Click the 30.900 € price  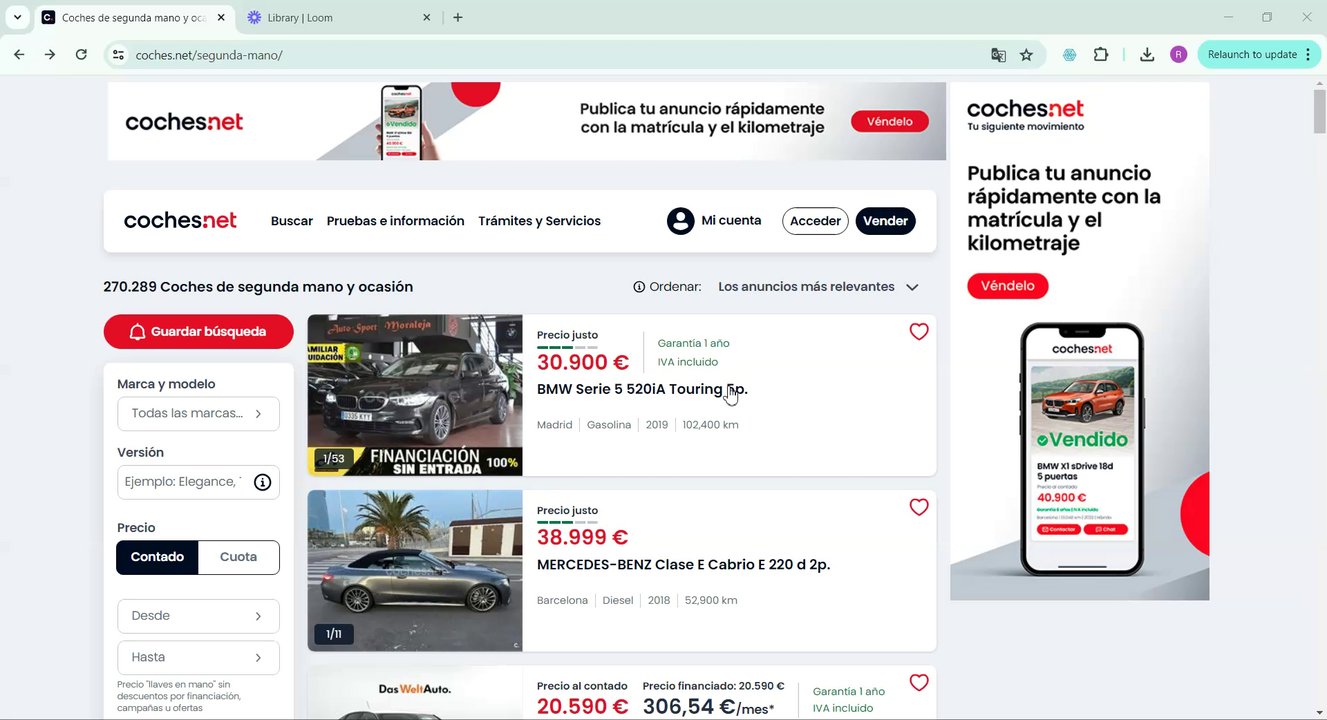[x=583, y=363]
